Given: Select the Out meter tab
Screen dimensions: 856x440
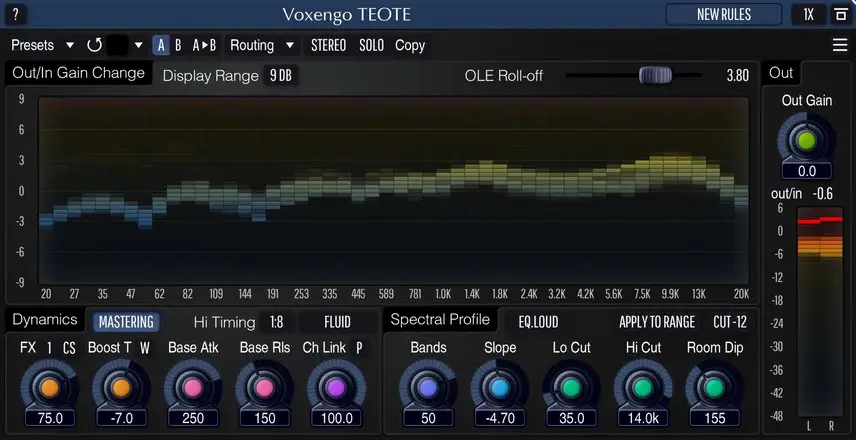Looking at the screenshot, I should tap(781, 73).
